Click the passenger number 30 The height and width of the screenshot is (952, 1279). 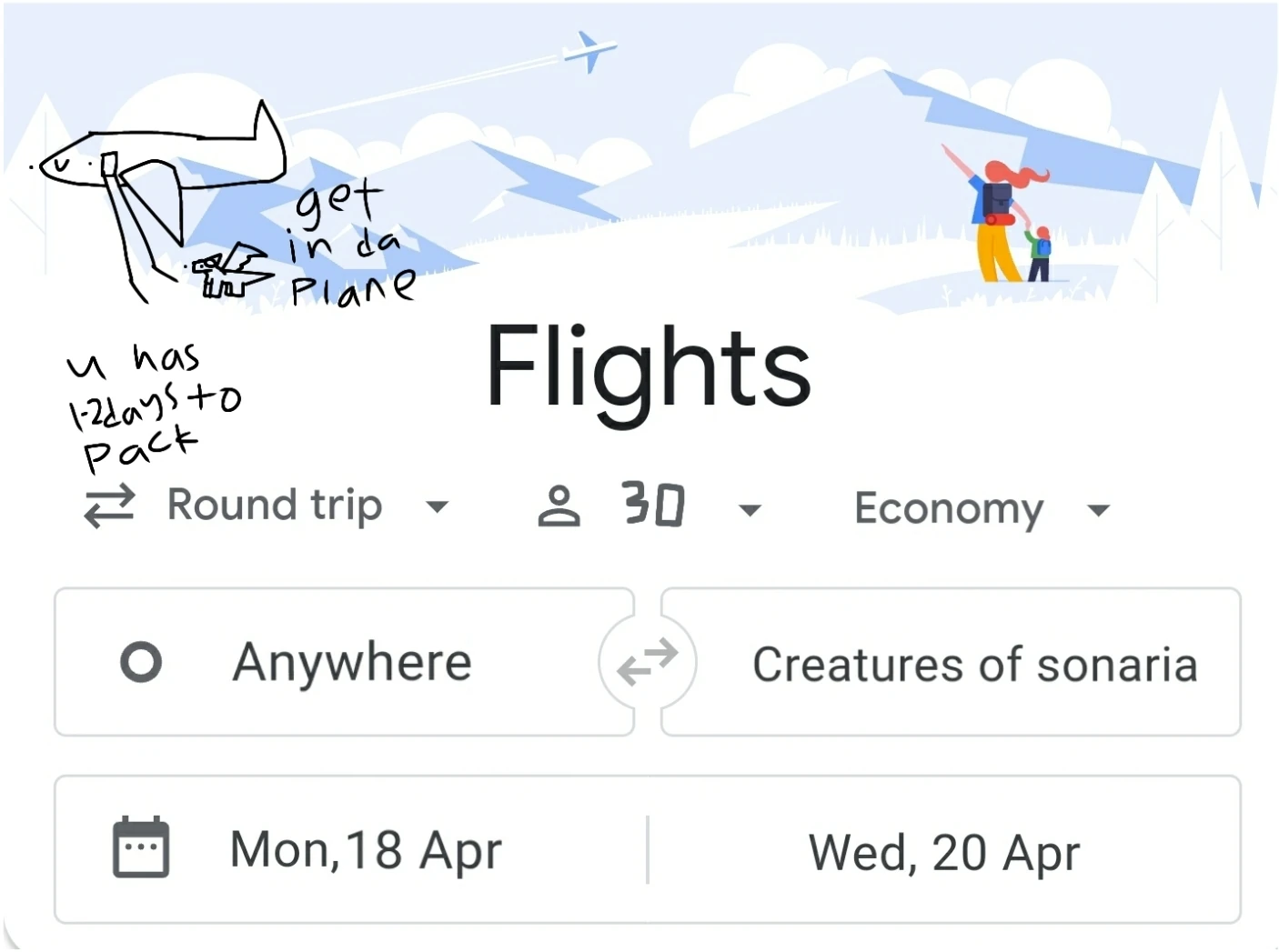(653, 505)
